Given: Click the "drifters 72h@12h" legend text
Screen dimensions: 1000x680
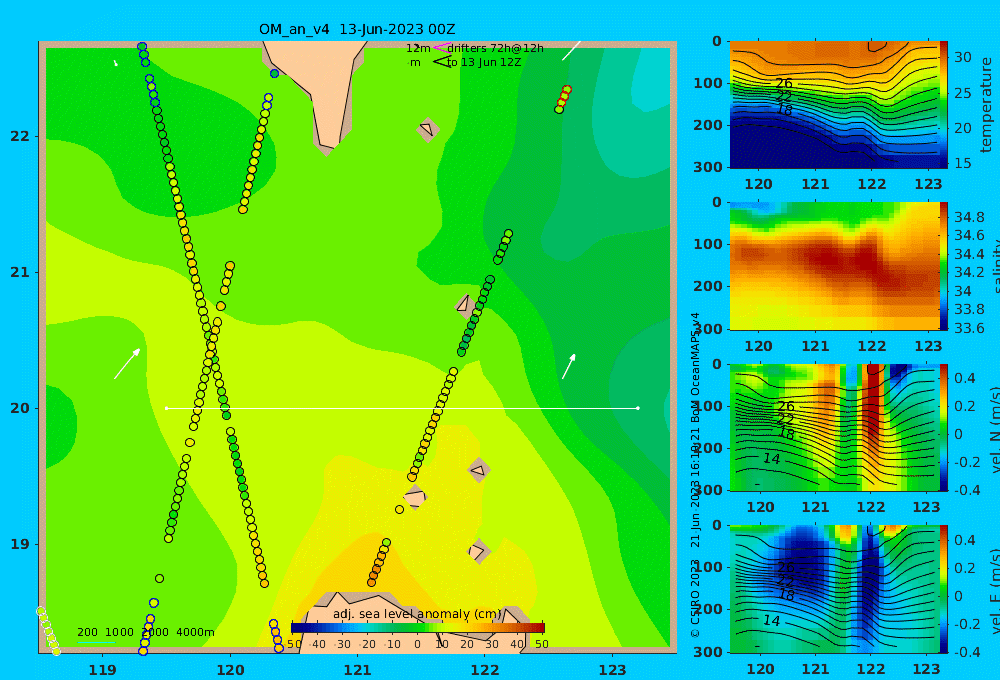Looking at the screenshot, I should (495, 48).
